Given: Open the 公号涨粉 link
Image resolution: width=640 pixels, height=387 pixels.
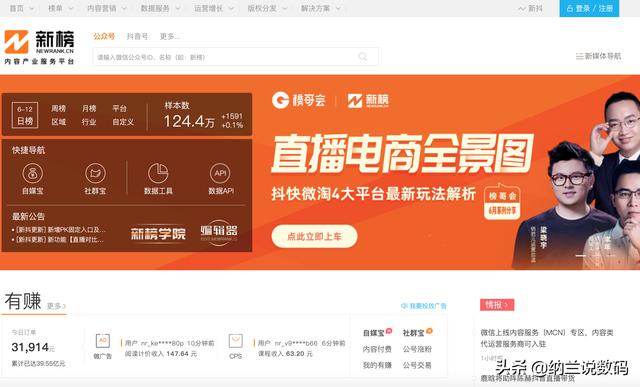Looking at the screenshot, I should pyautogui.click(x=417, y=349).
